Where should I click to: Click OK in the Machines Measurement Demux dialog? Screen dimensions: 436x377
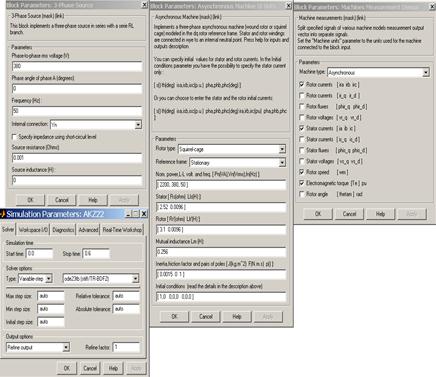pos(318,214)
